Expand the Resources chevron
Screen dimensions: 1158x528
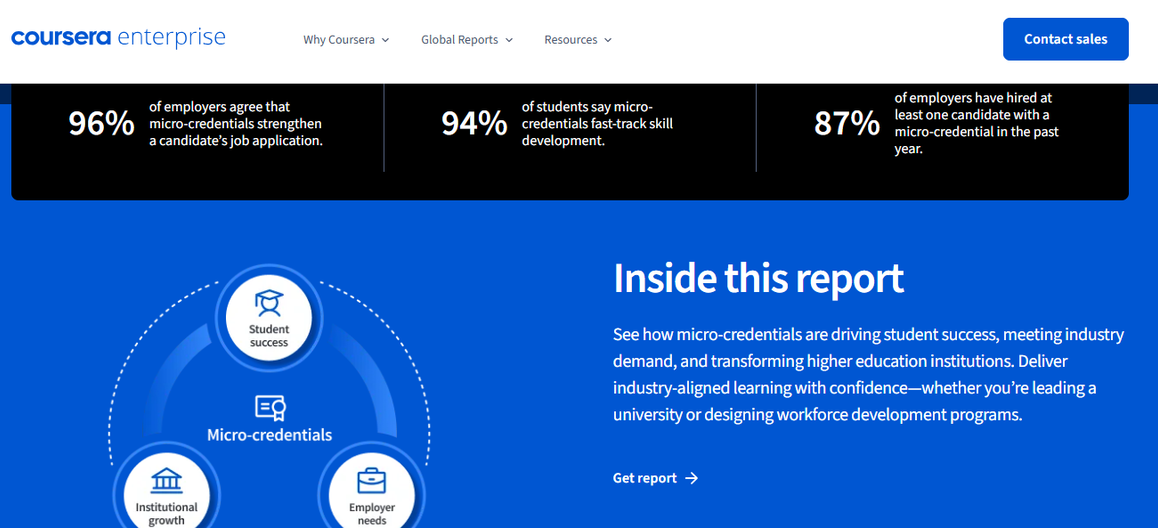607,40
